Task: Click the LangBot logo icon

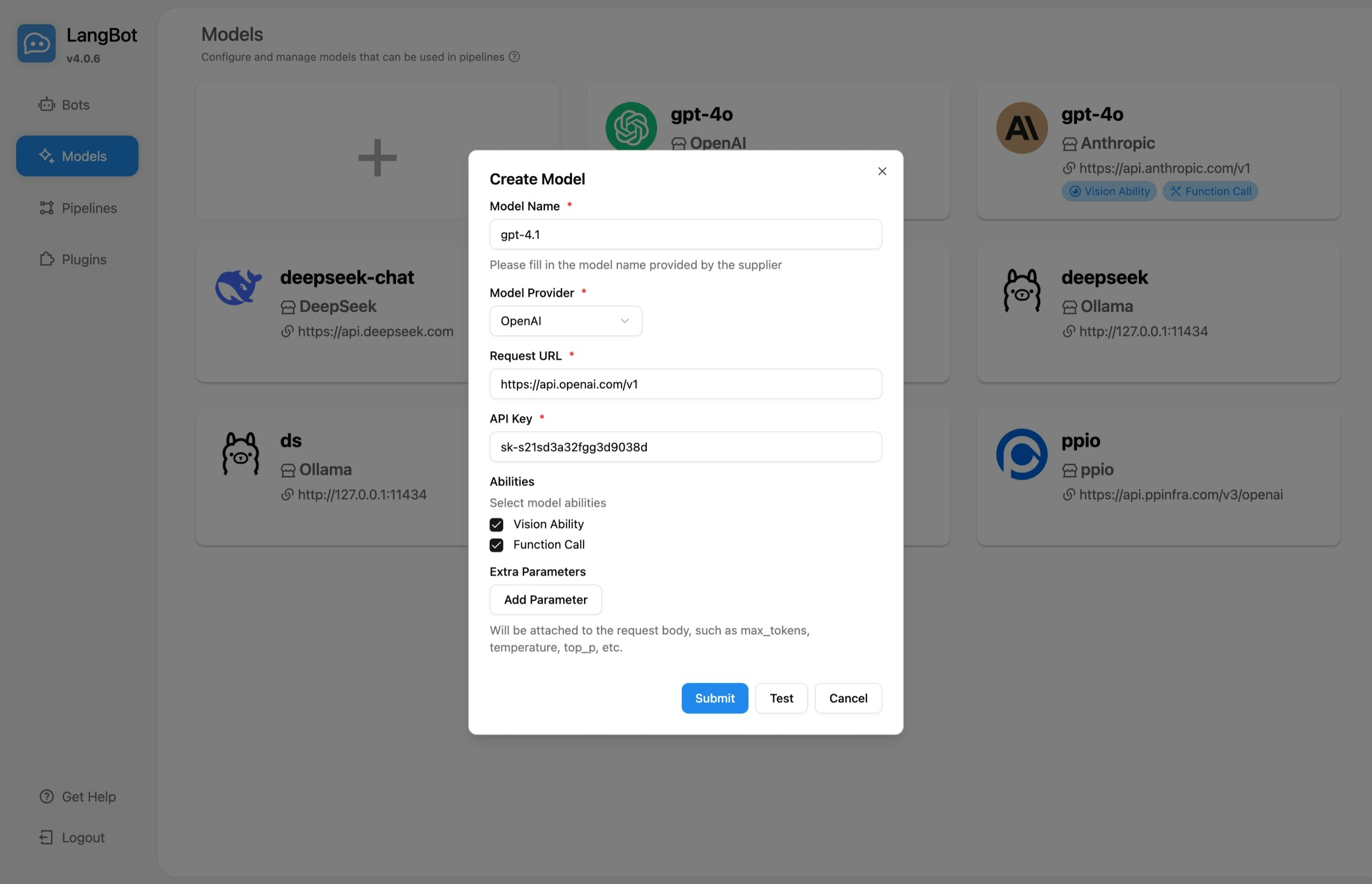Action: (x=36, y=44)
